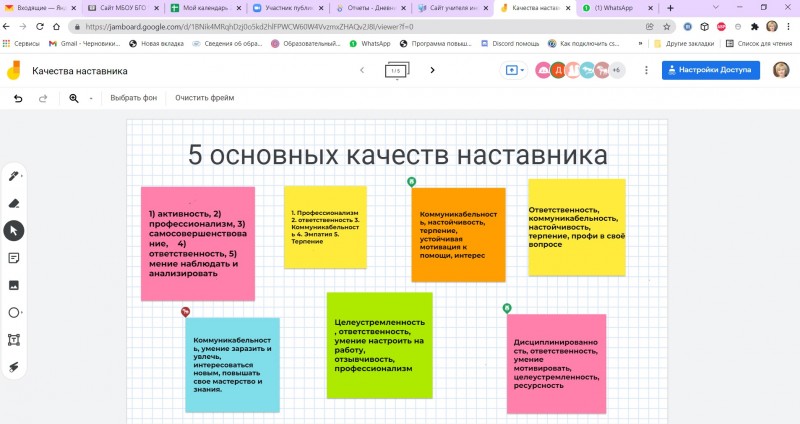Open the "Мой календарь" browser tab
Image resolution: width=800 pixels, height=424 pixels.
click(x=205, y=8)
